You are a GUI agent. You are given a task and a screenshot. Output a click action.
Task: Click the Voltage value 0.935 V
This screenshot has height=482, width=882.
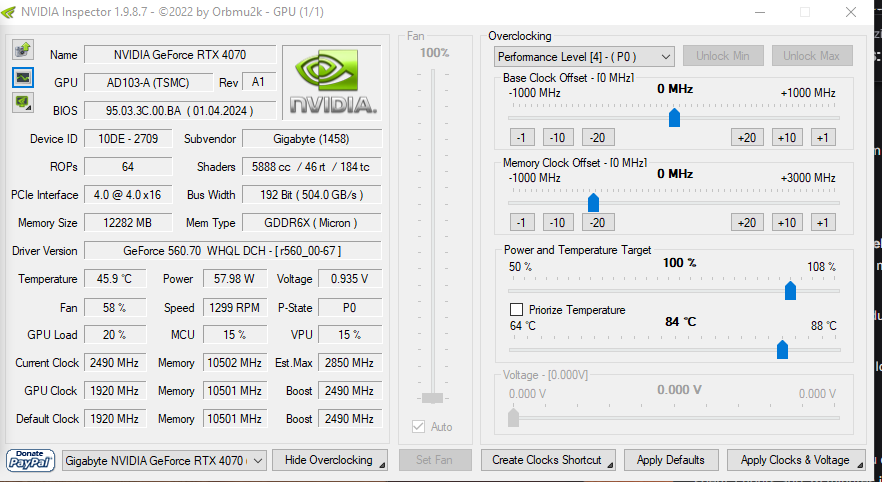pyautogui.click(x=350, y=279)
